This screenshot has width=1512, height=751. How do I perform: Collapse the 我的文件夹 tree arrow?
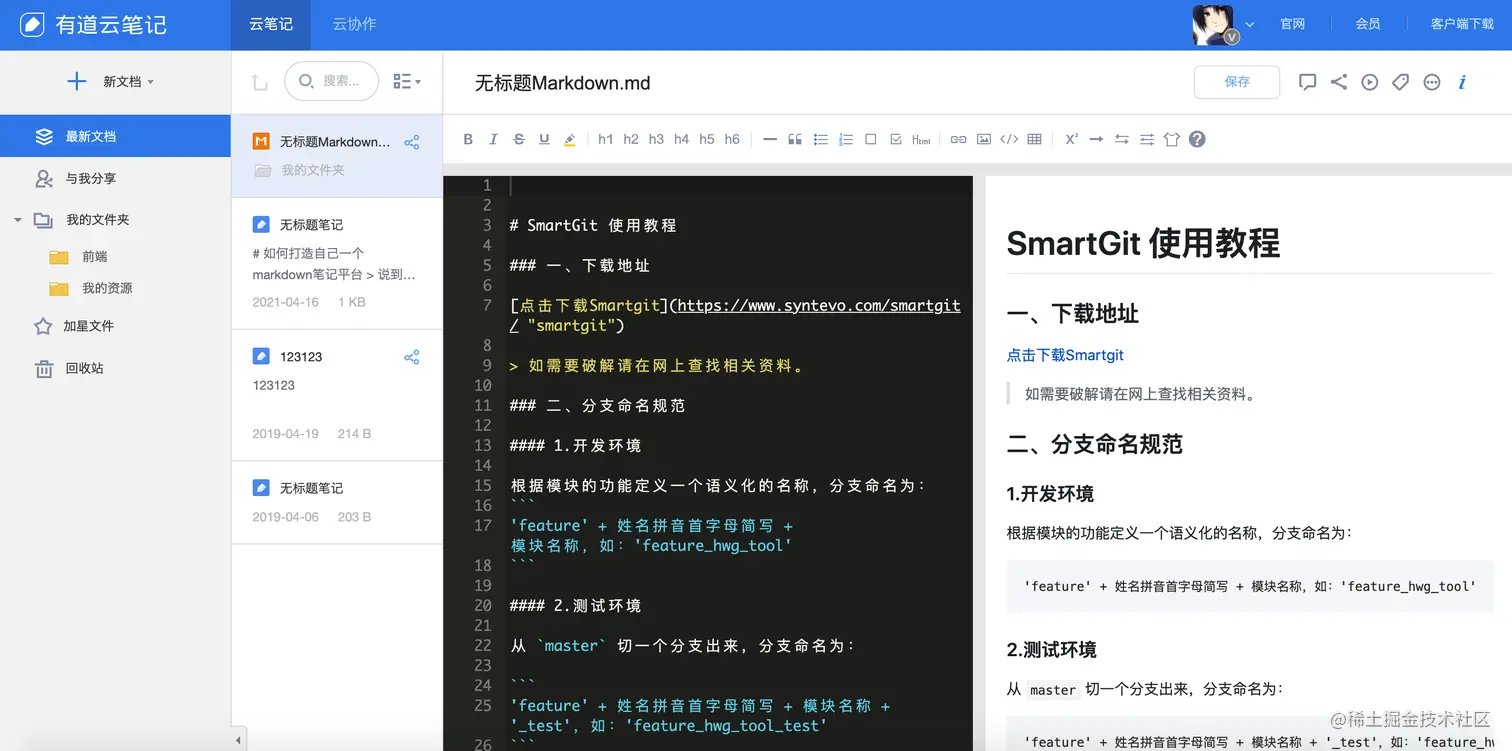coord(17,220)
